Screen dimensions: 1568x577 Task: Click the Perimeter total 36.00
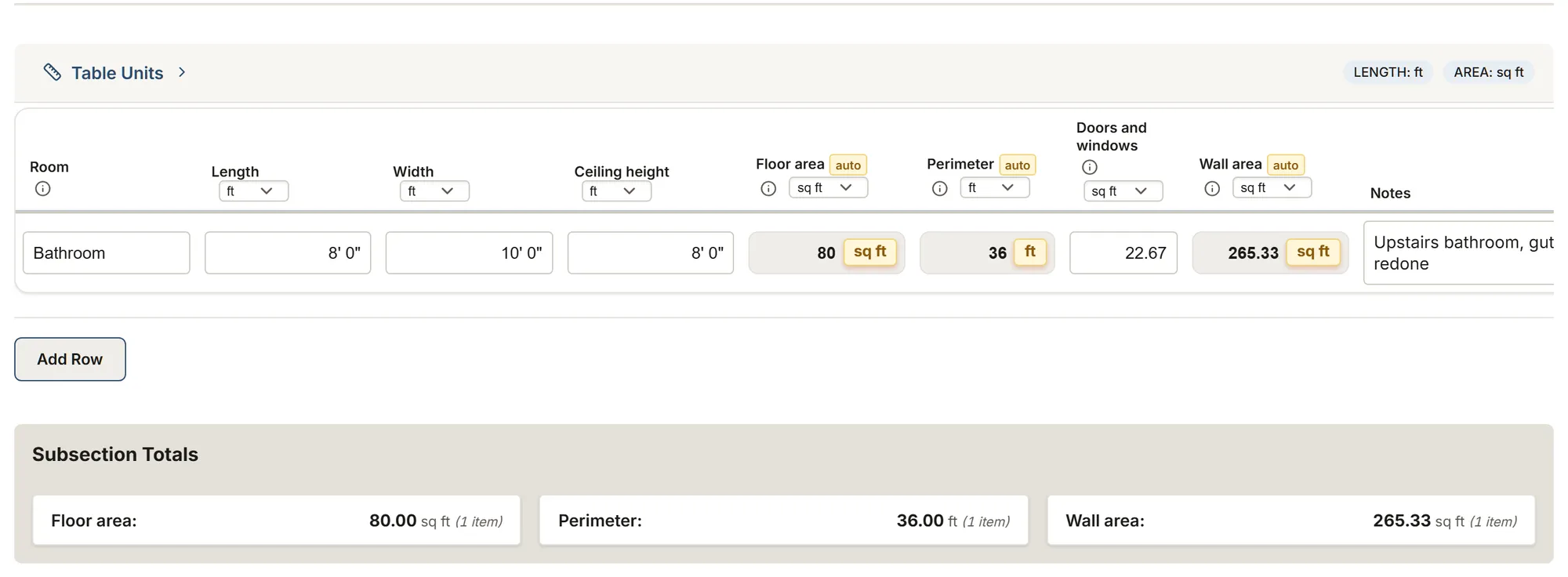tap(920, 521)
